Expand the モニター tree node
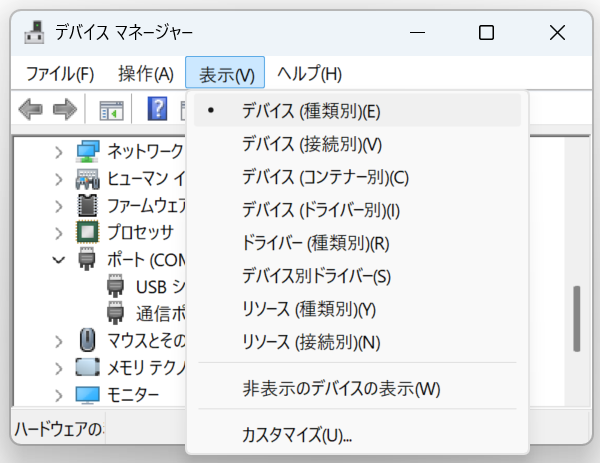Viewport: 600px width, 463px height. (59, 395)
